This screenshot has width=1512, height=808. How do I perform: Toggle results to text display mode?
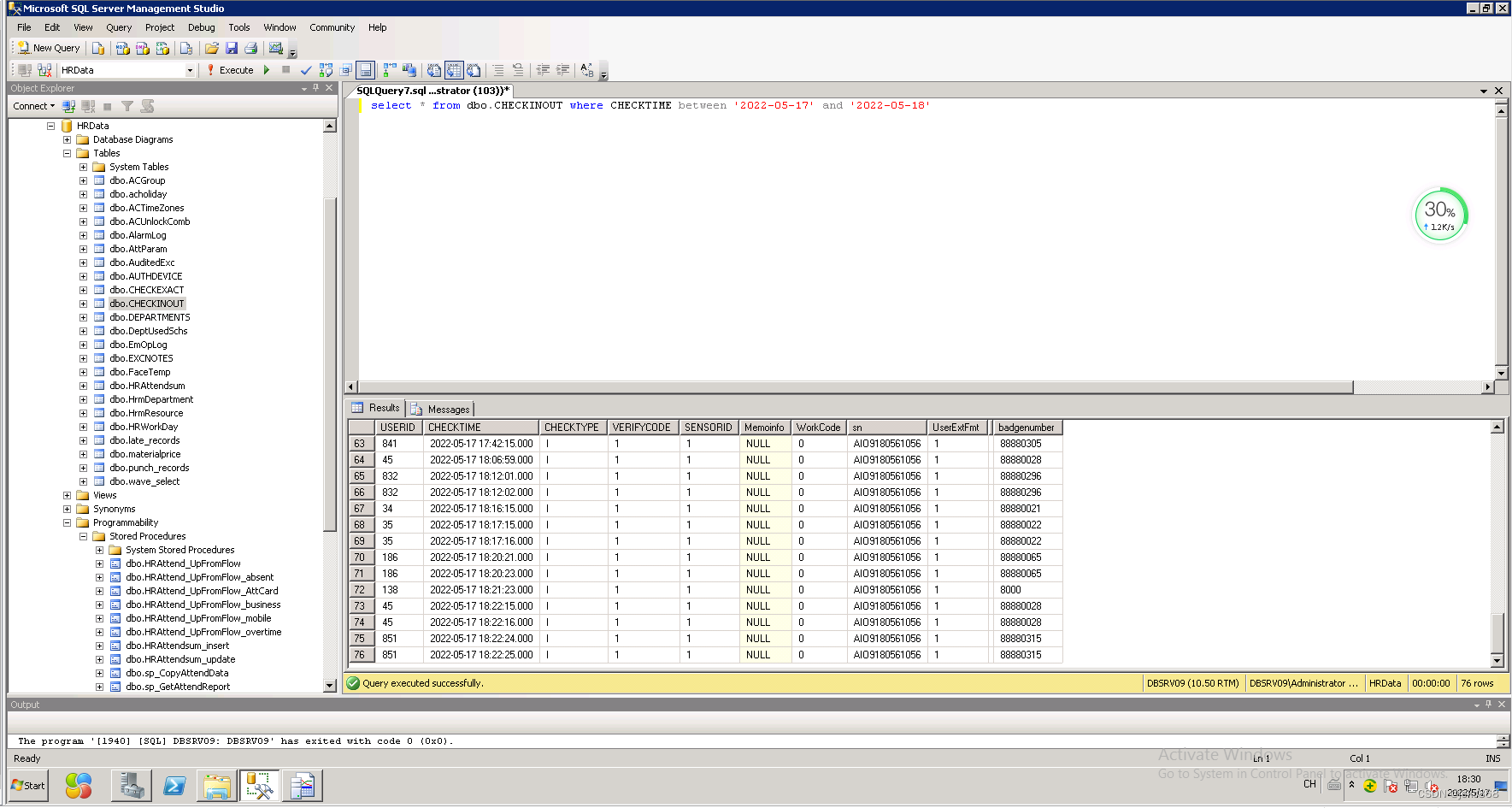click(433, 70)
